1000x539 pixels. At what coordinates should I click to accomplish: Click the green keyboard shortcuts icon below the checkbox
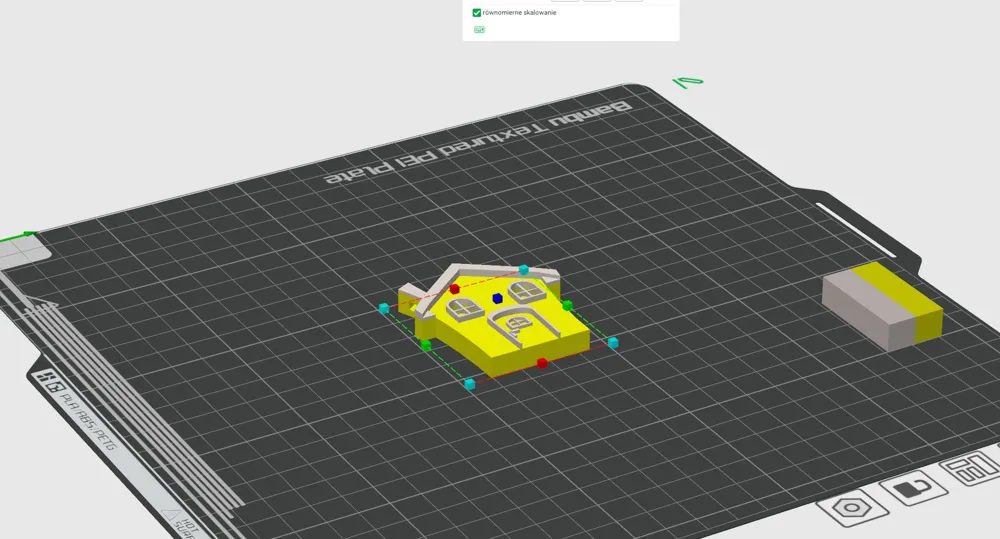(480, 29)
